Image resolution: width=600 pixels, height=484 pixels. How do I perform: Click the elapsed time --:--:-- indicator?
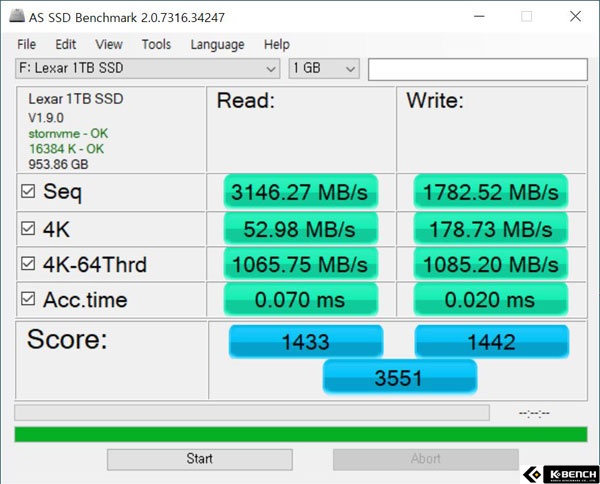point(534,413)
